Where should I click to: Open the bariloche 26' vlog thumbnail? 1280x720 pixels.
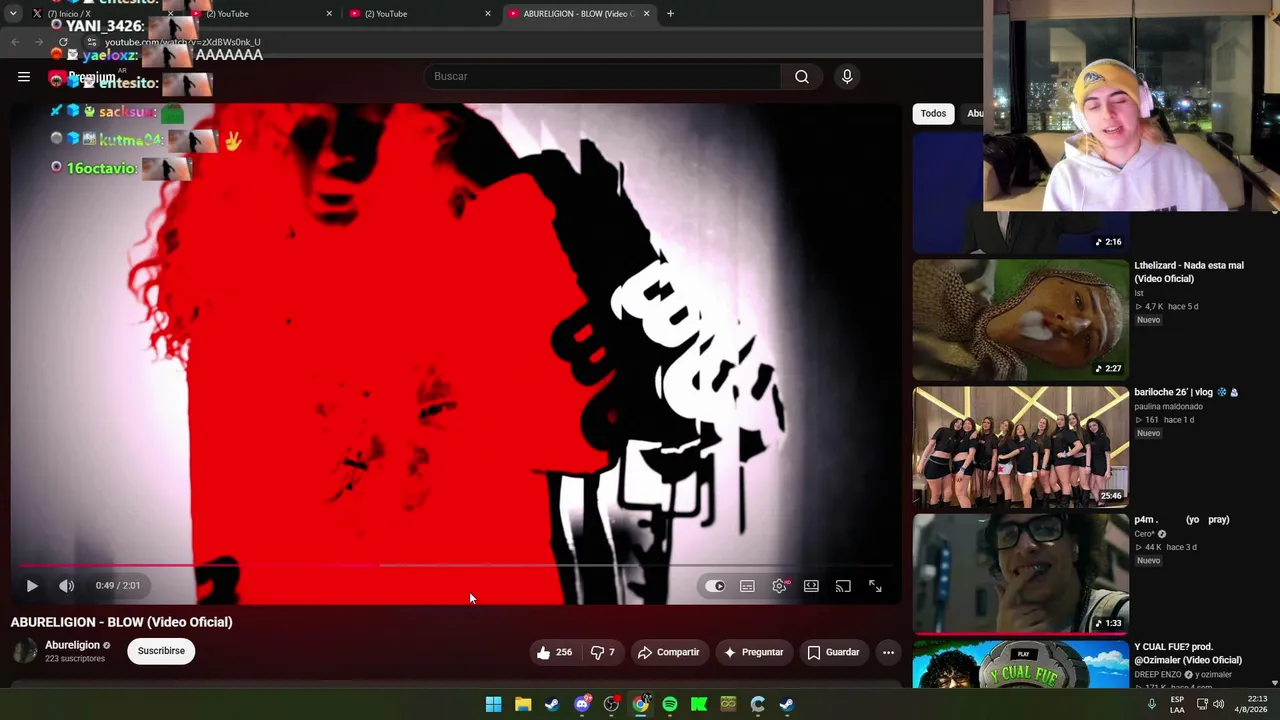coord(1020,447)
